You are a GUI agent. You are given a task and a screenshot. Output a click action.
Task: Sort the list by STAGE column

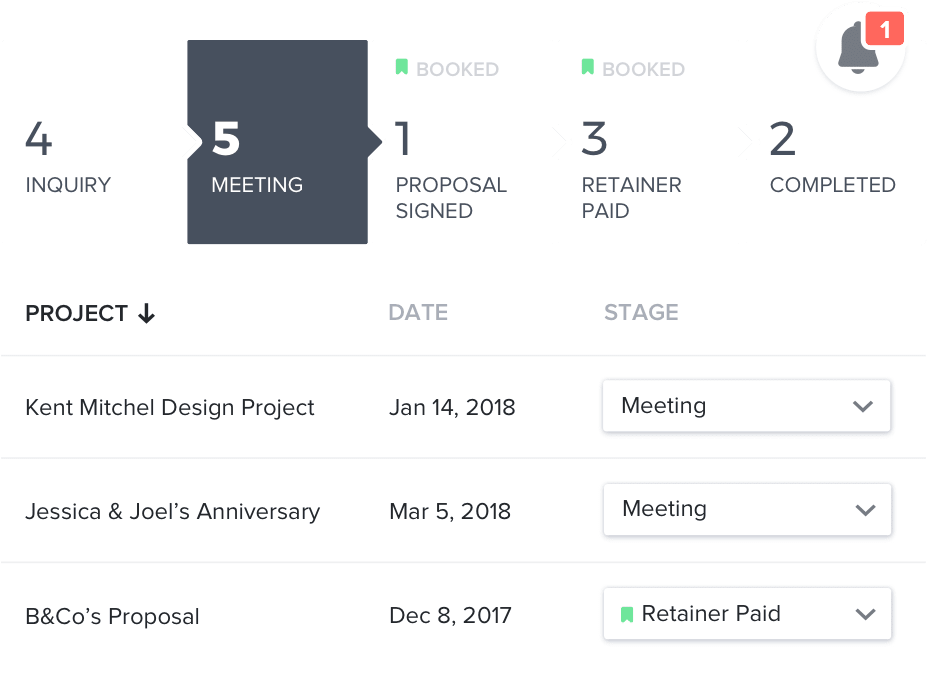tap(641, 312)
